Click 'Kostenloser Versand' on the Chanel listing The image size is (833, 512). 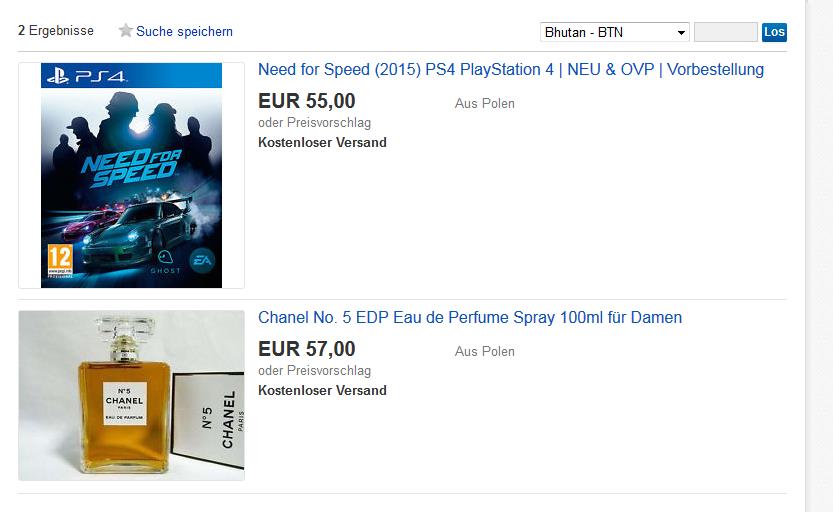pyautogui.click(x=322, y=390)
